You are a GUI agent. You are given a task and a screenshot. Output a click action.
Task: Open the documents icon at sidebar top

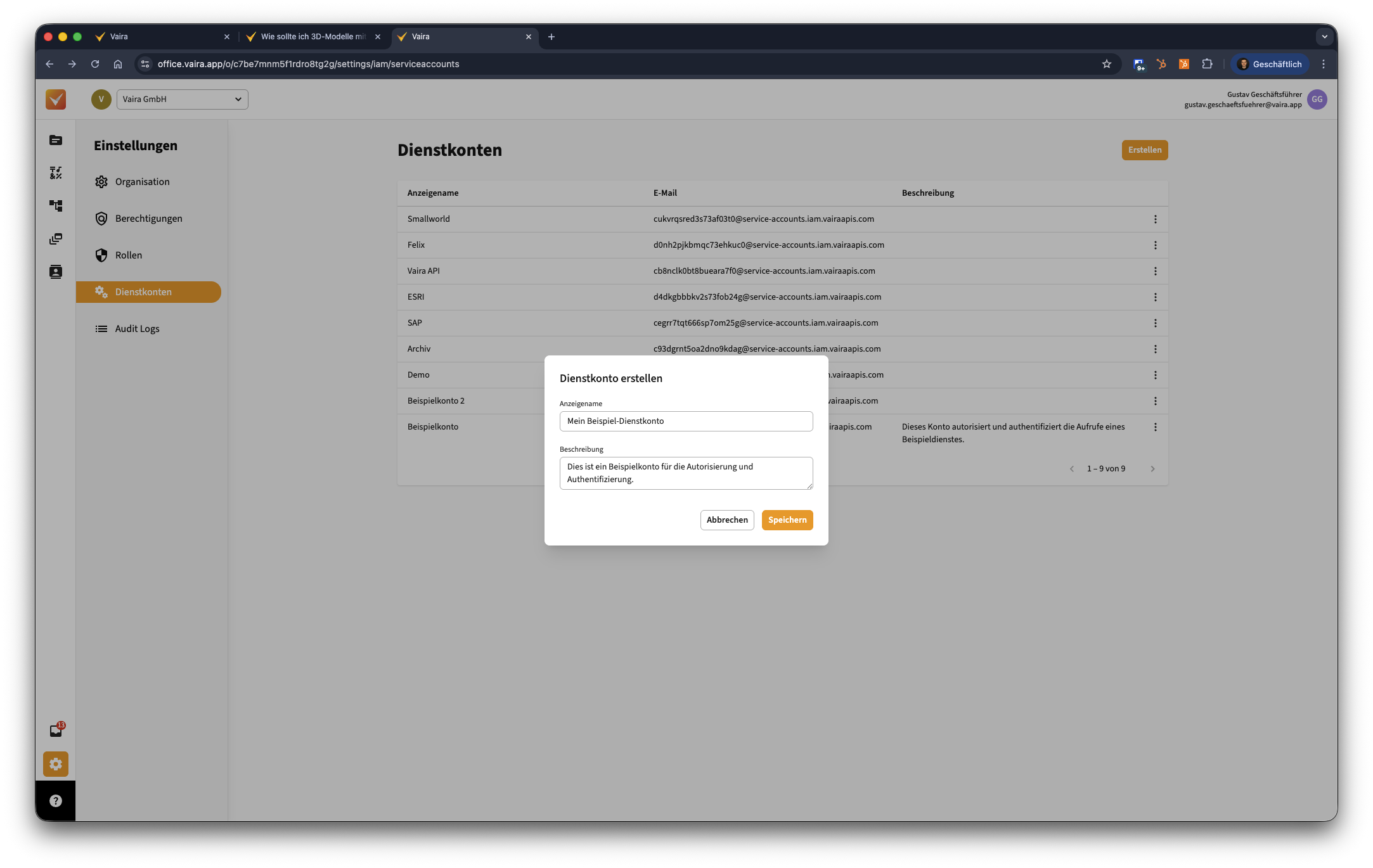point(56,140)
